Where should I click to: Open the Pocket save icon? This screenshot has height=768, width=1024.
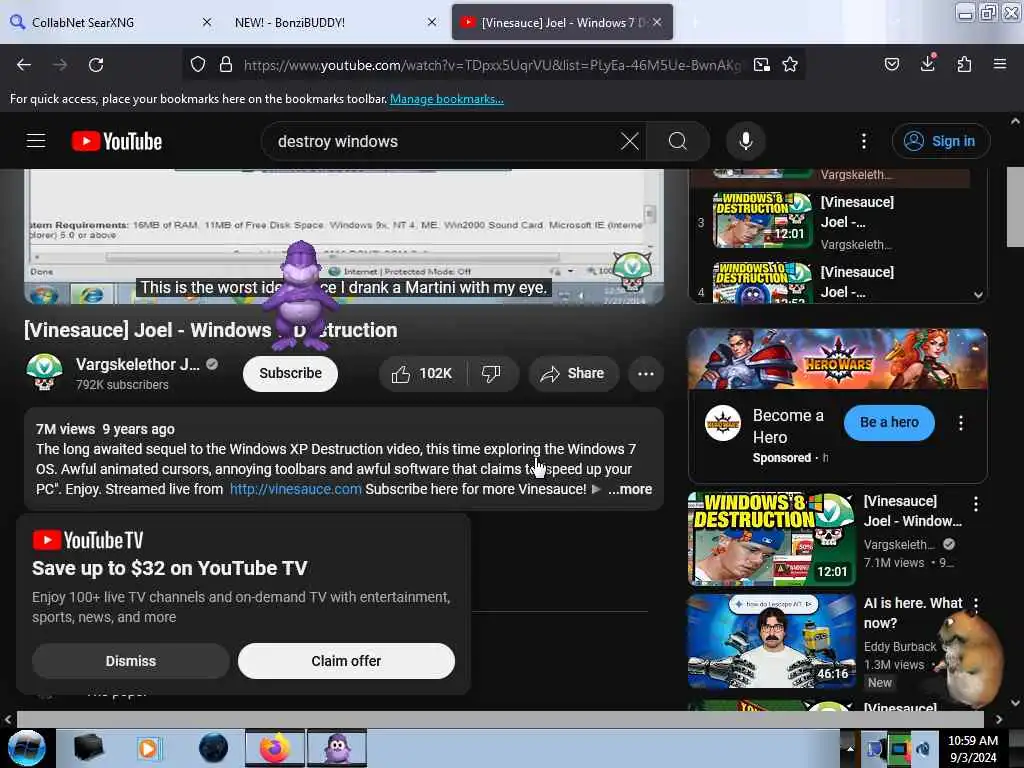pyautogui.click(x=892, y=64)
